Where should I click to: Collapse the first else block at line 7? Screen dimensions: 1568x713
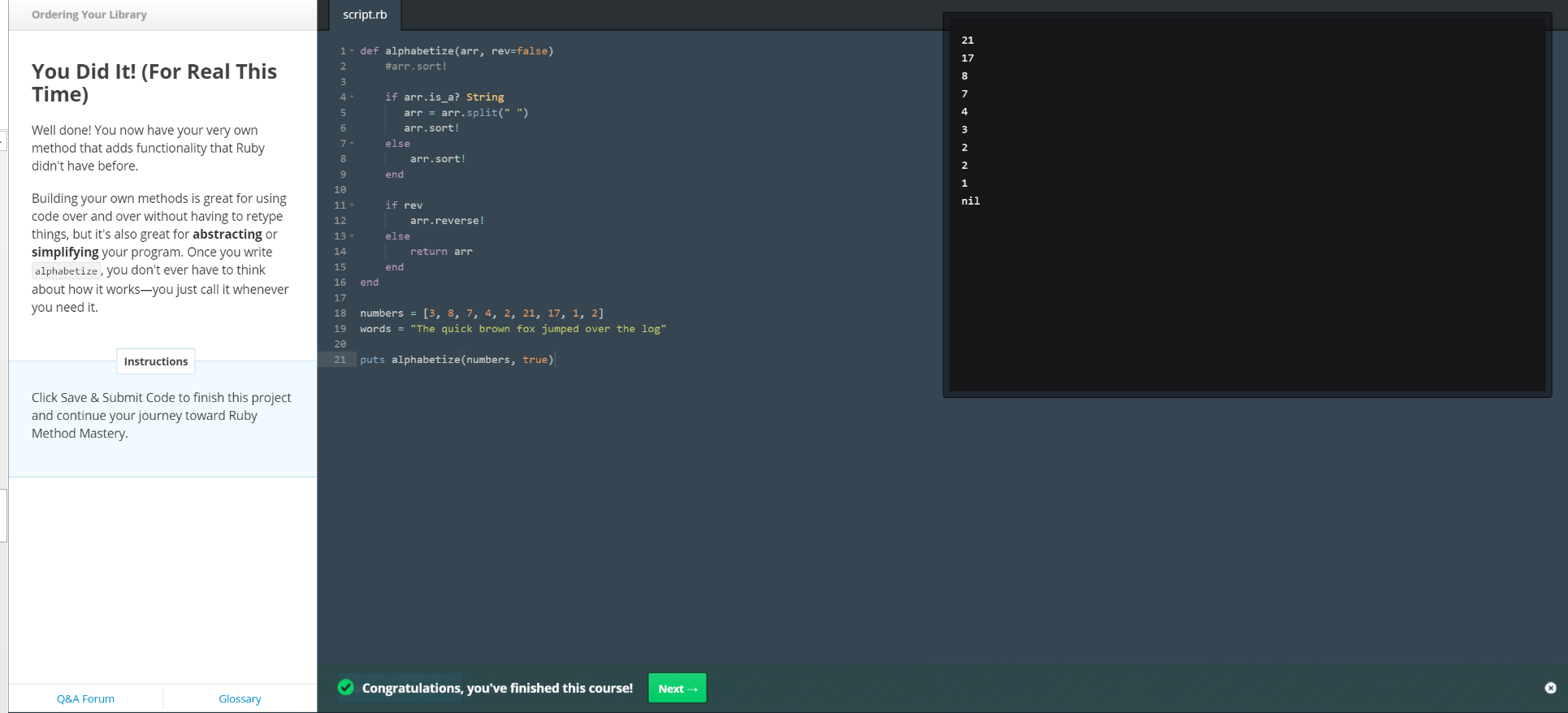click(x=352, y=144)
